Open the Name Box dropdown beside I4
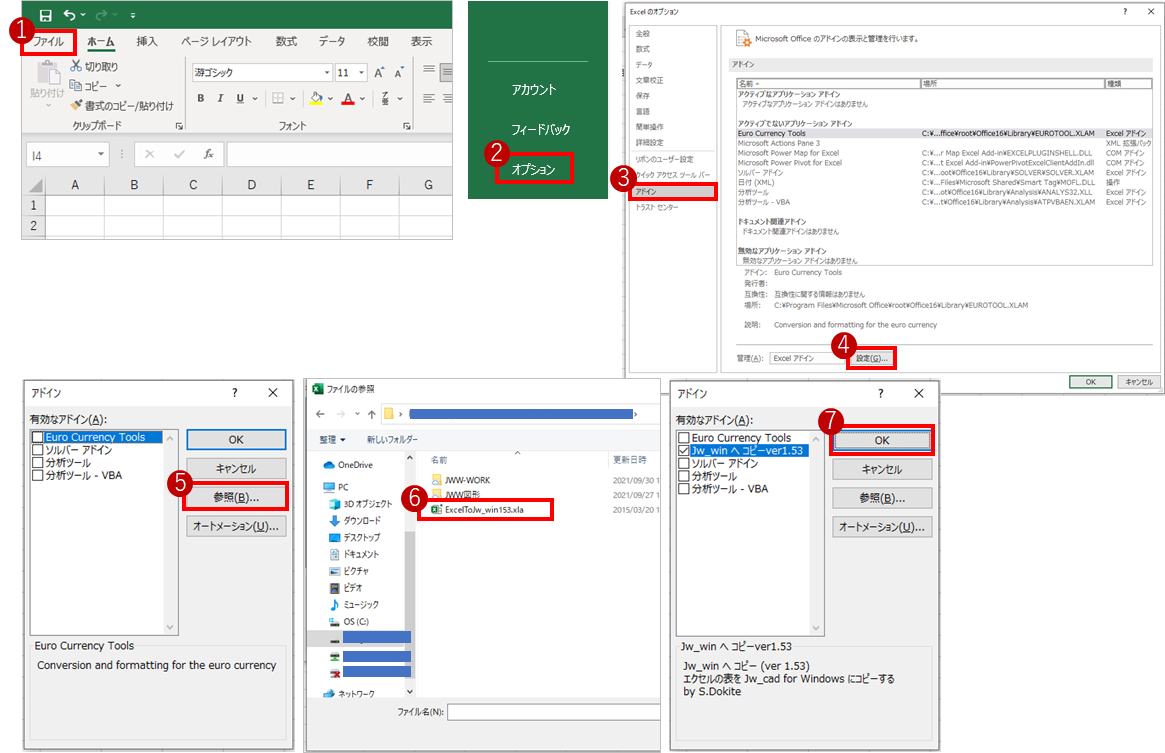 (101, 154)
